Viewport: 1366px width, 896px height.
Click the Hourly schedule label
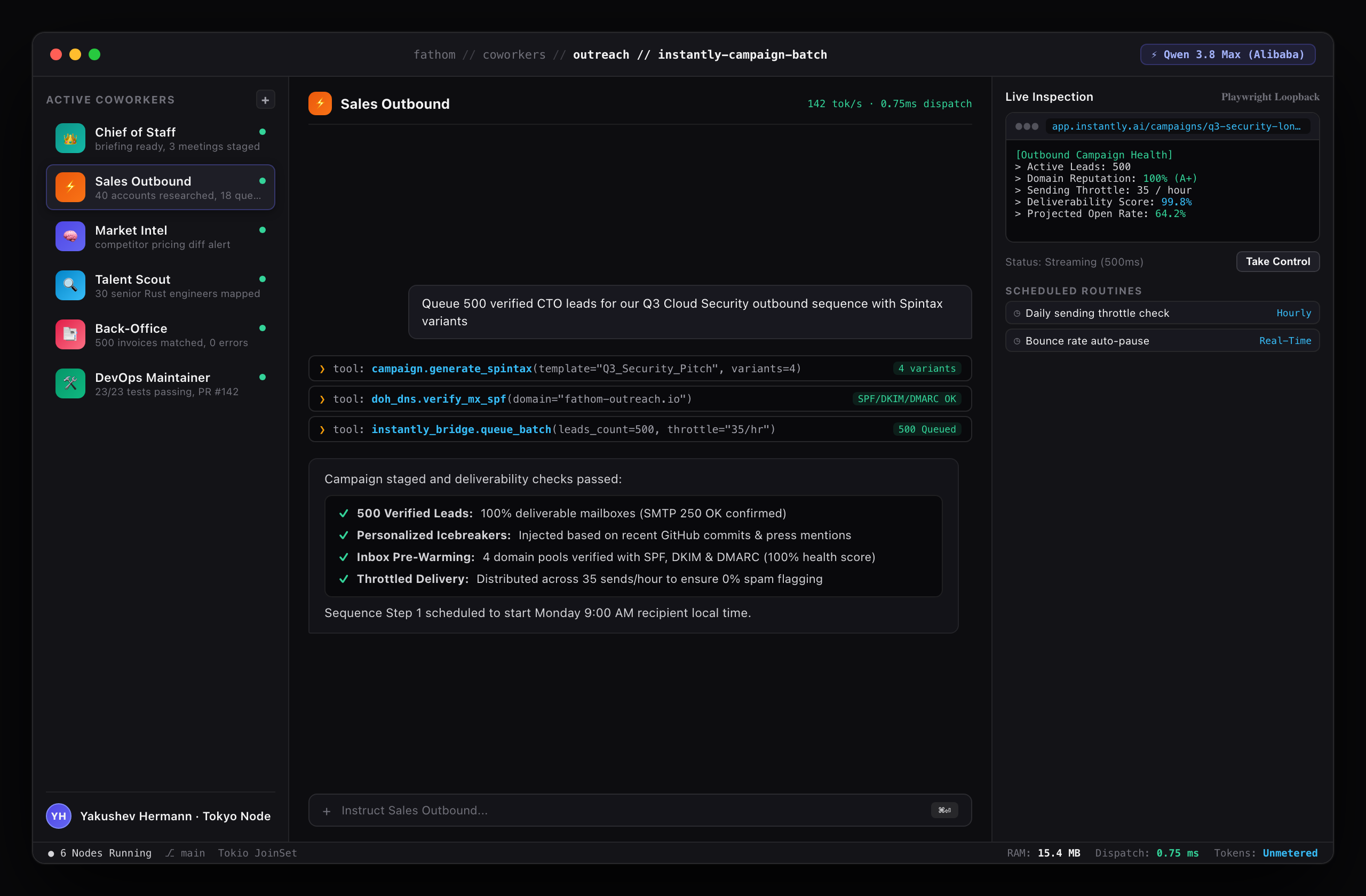(1293, 313)
